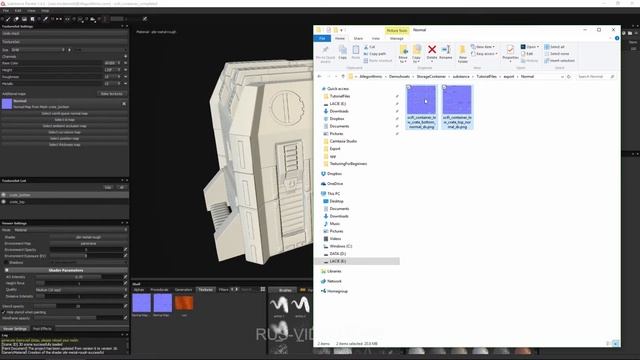Open Quick Access Toolbar customize arrow

[x=342, y=30]
